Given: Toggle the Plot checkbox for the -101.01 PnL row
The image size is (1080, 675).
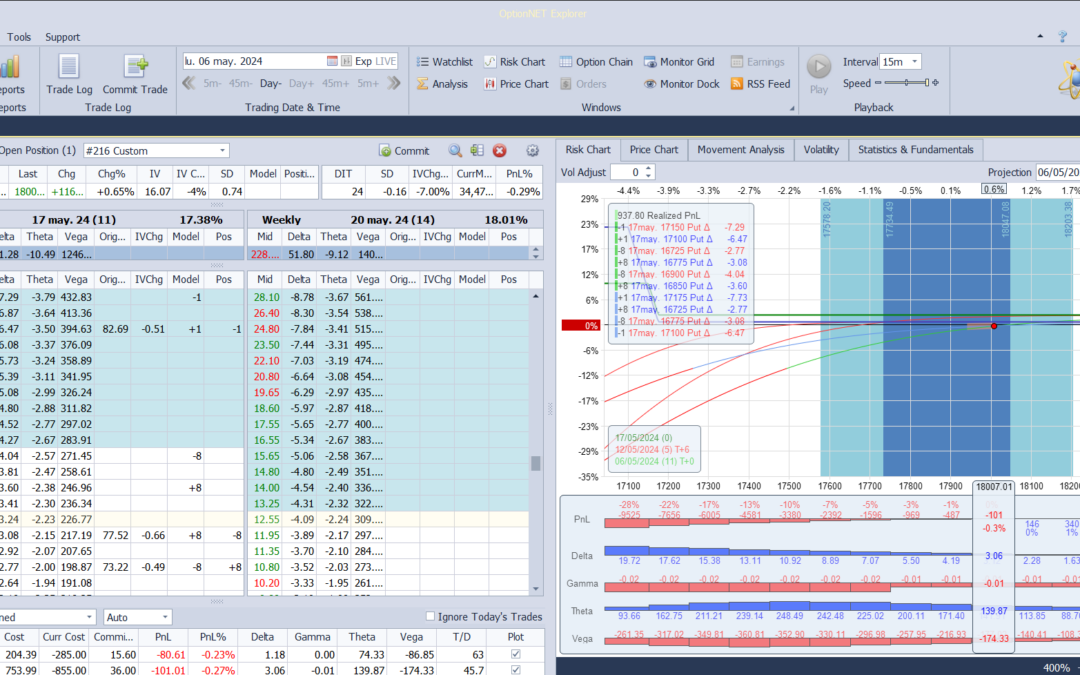Looking at the screenshot, I should point(515,669).
